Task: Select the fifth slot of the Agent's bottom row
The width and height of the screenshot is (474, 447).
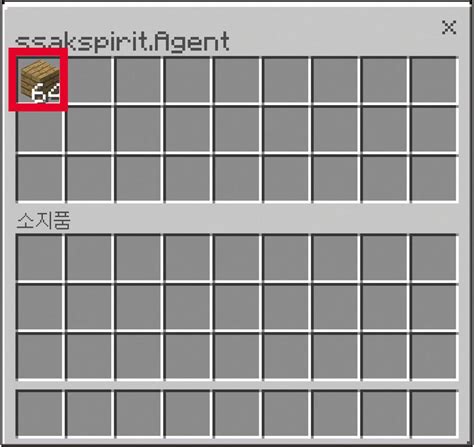Action: pyautogui.click(x=236, y=179)
